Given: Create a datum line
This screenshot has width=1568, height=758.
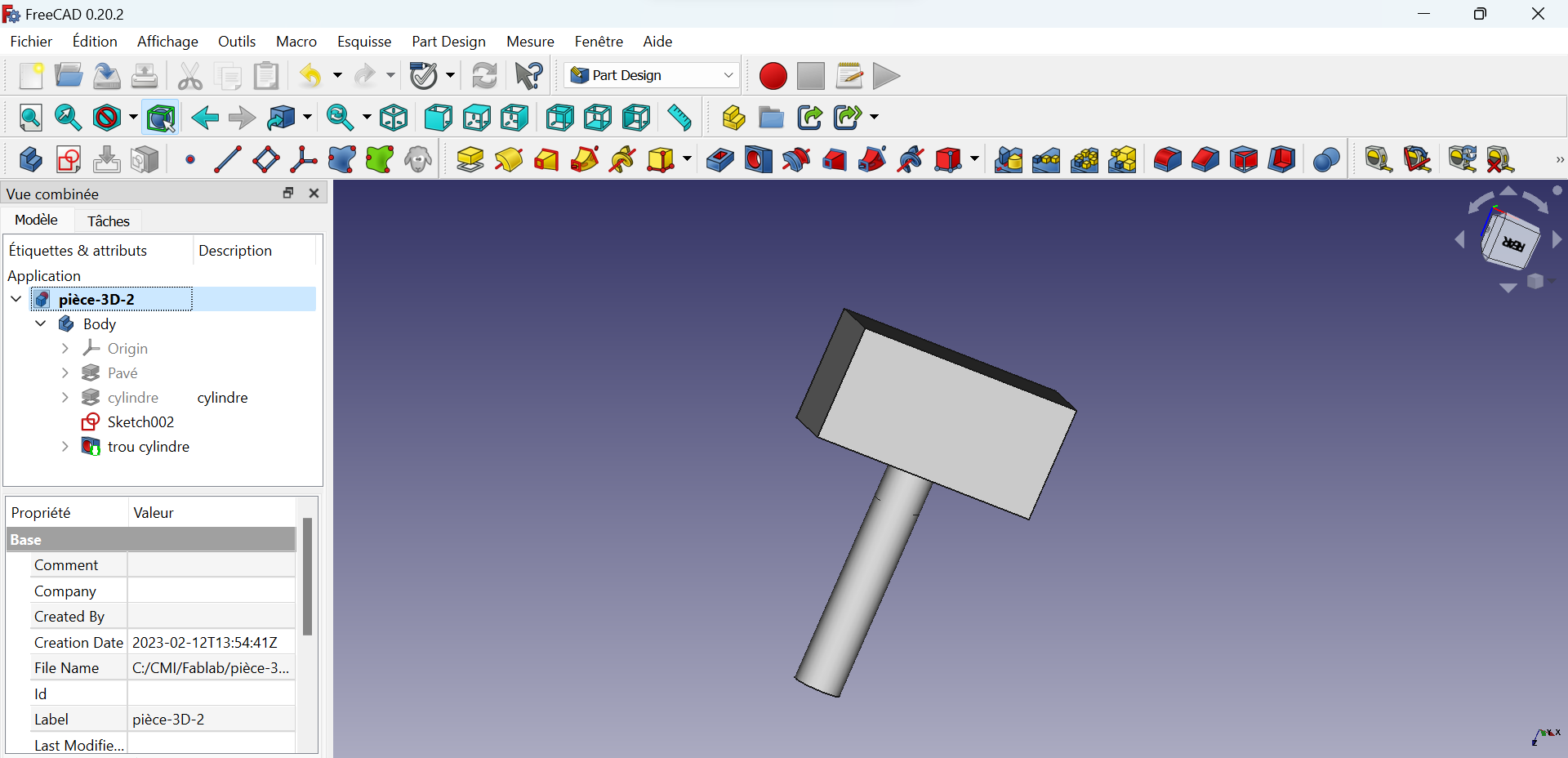Looking at the screenshot, I should click(228, 160).
